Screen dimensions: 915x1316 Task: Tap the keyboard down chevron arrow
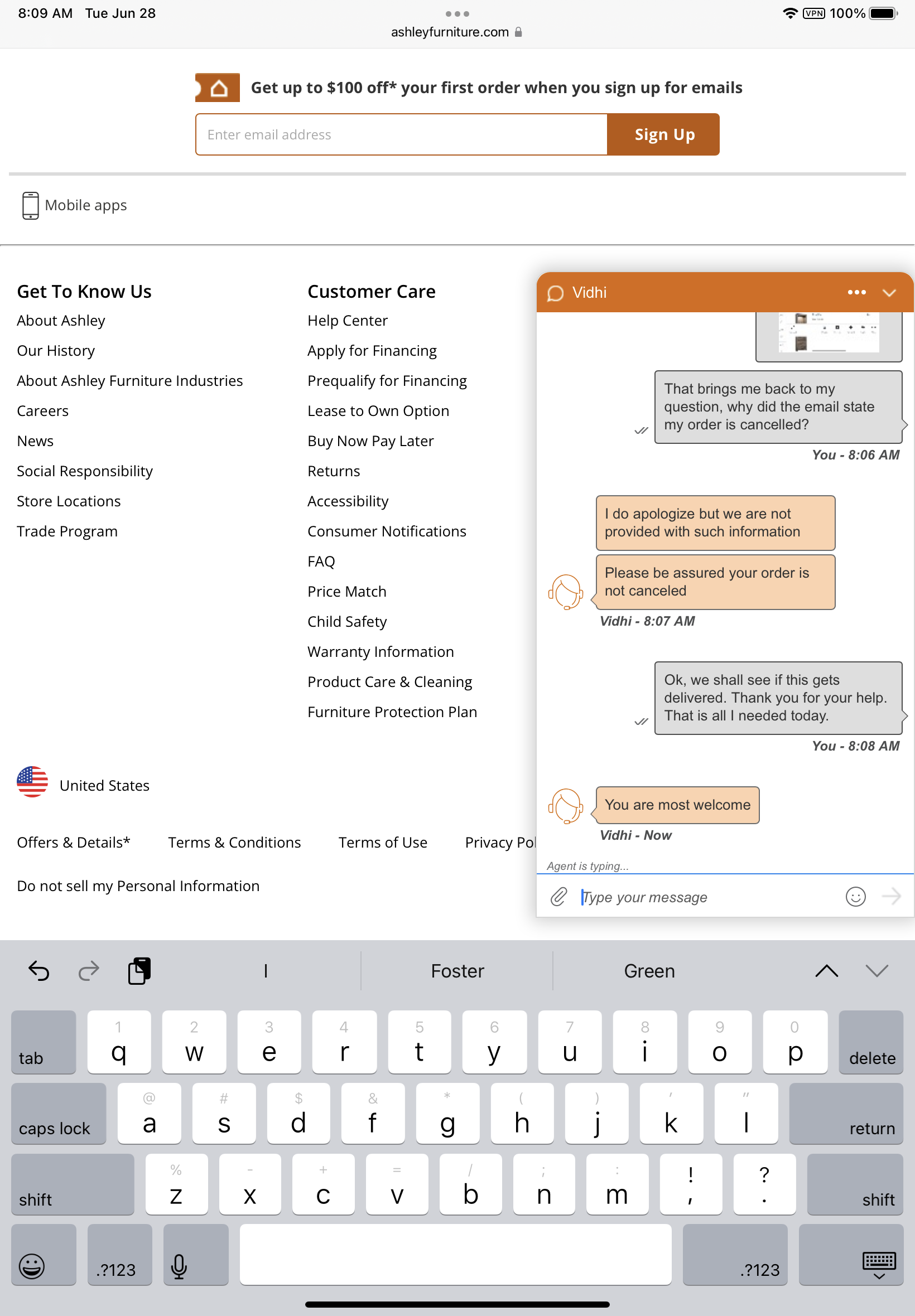click(x=876, y=971)
